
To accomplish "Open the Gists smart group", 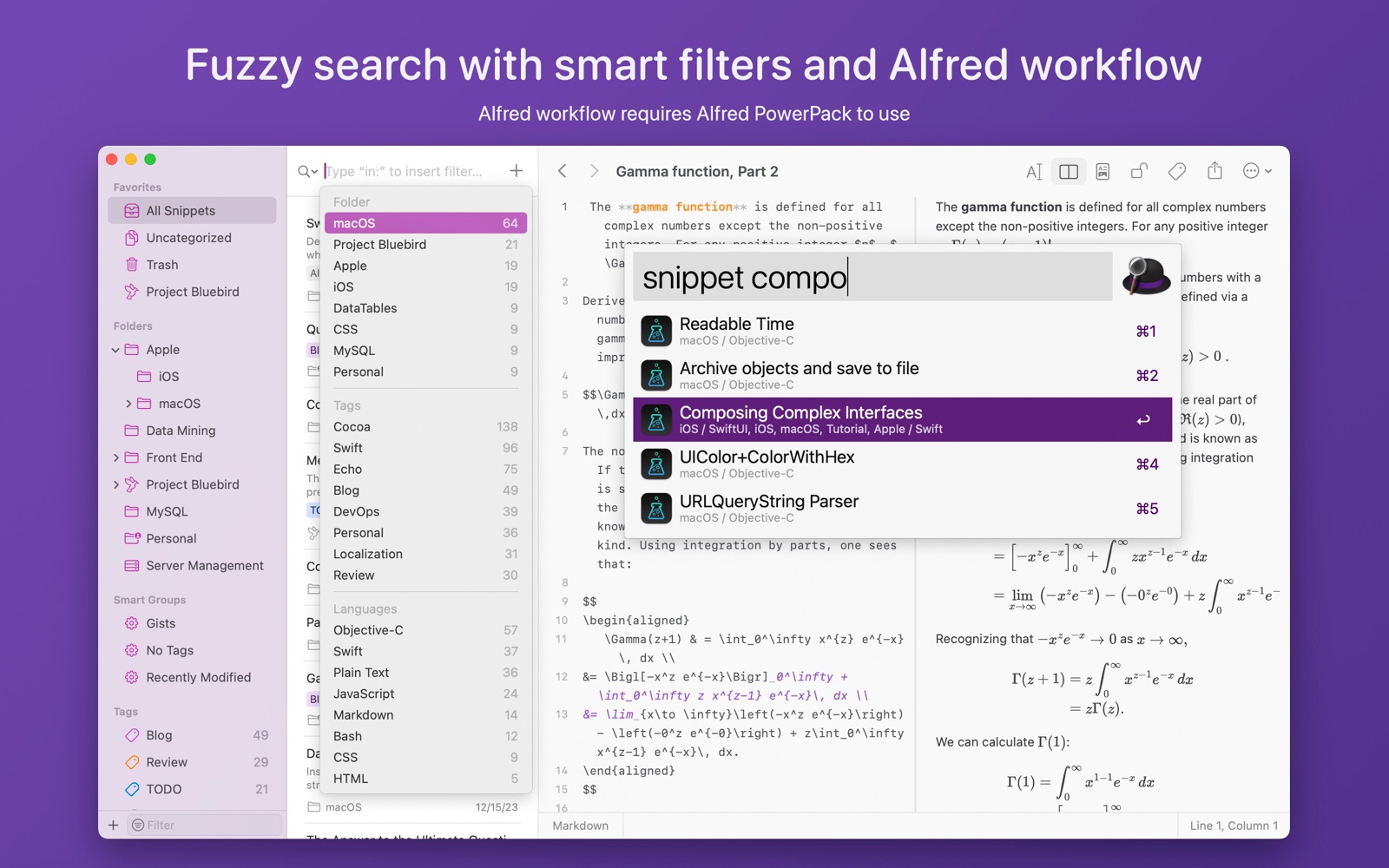I will [x=192, y=622].
